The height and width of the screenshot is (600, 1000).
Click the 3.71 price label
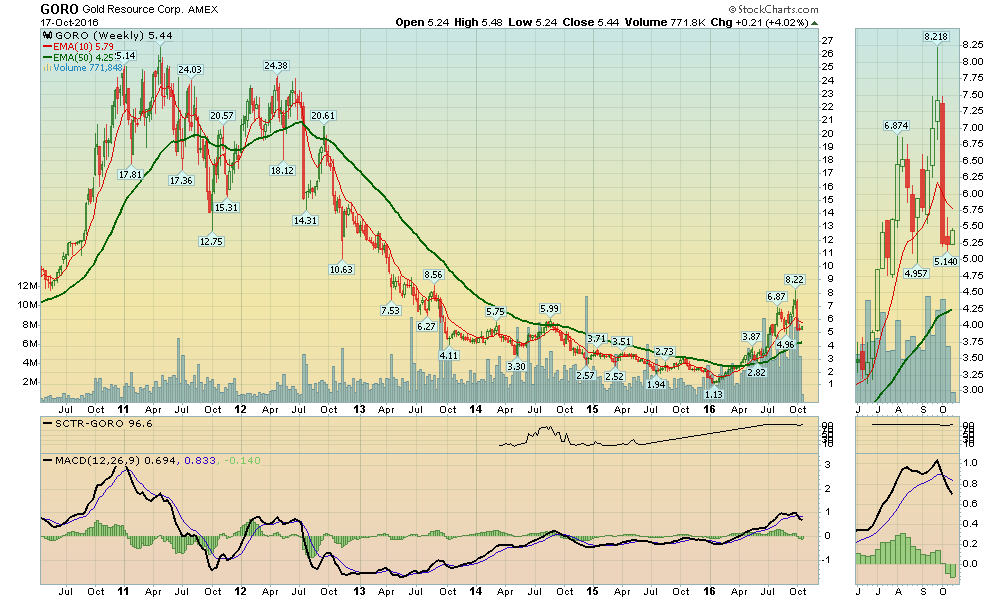[597, 339]
